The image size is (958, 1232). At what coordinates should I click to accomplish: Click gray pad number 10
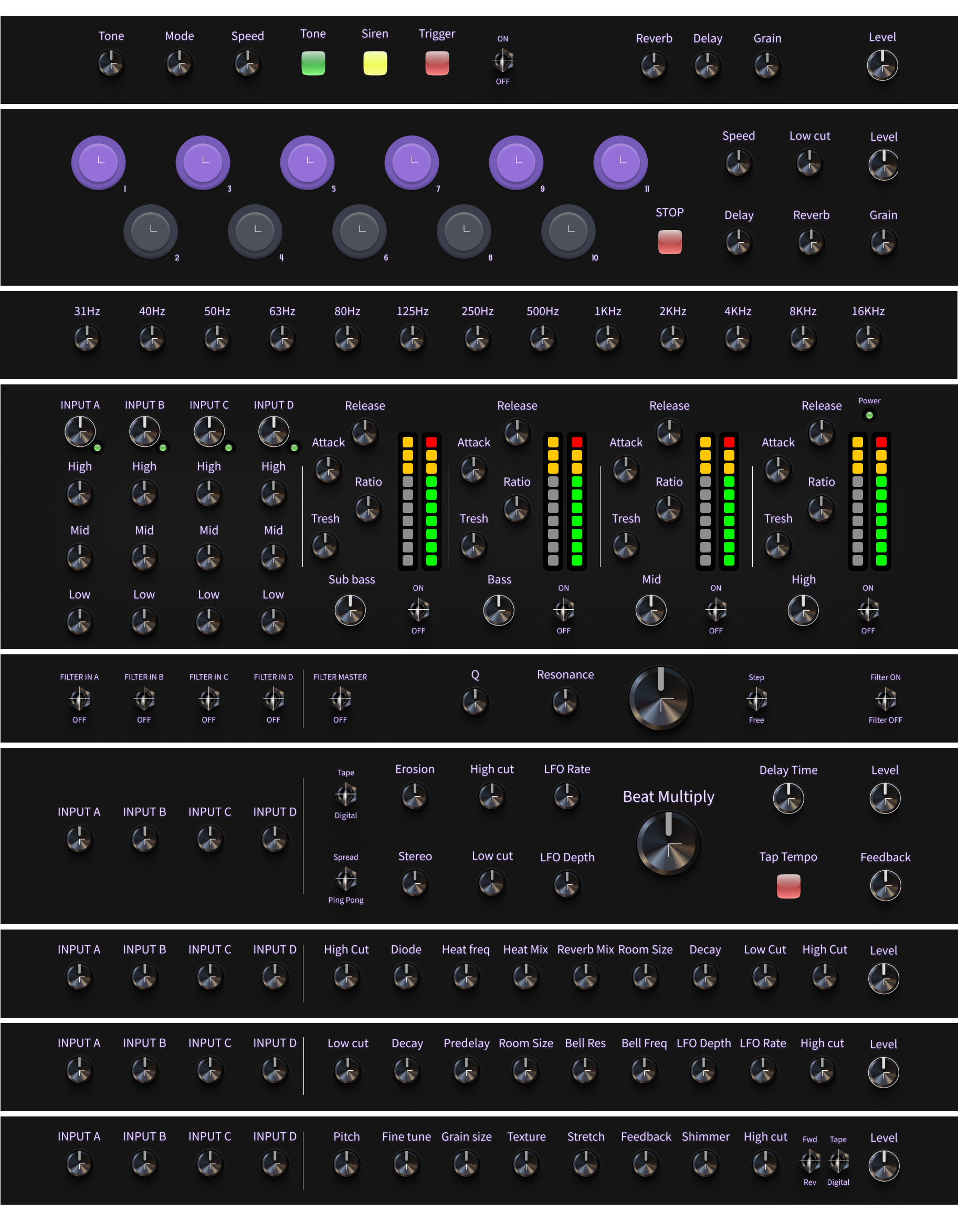pos(568,231)
